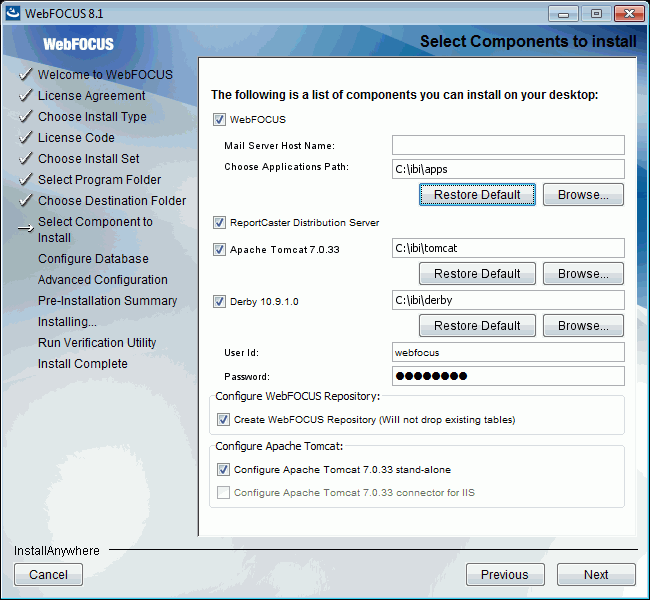The width and height of the screenshot is (650, 600).
Task: Click the checkmark beside License Agreement
Action: coord(26,95)
